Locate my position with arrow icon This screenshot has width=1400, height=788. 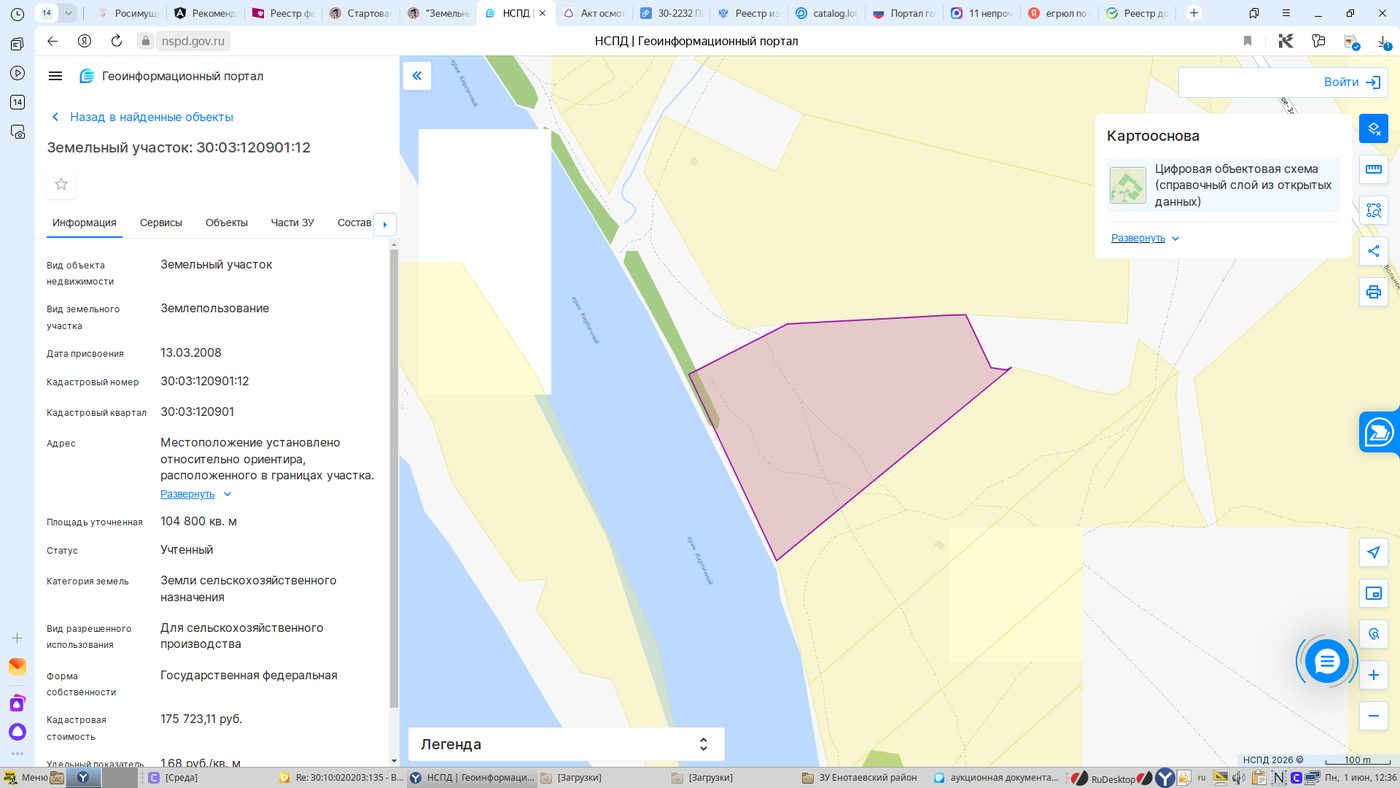click(x=1374, y=553)
